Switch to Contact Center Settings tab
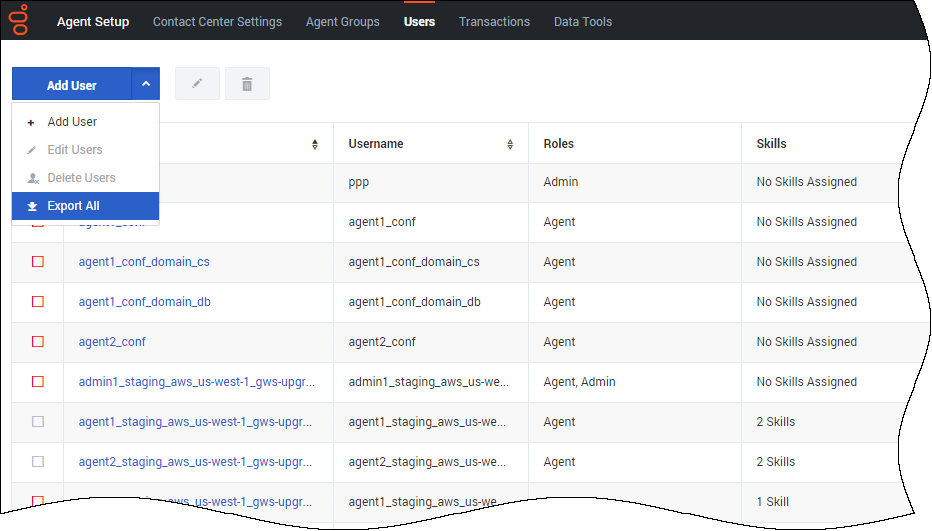 217,21
